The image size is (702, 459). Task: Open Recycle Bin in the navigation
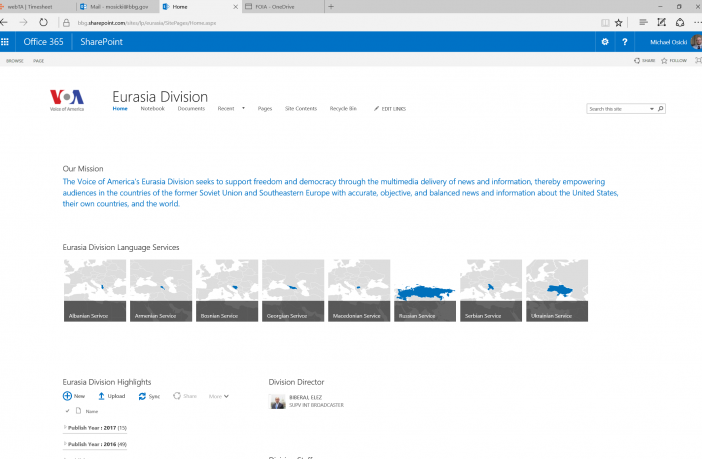point(343,108)
